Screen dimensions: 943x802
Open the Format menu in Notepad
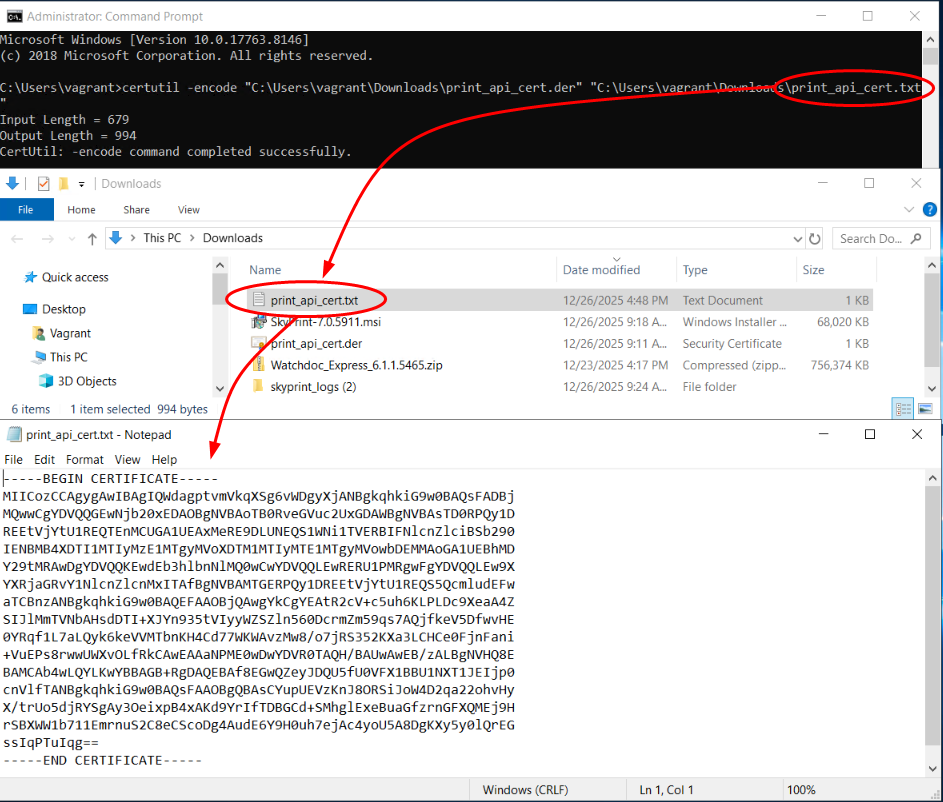coord(85,459)
